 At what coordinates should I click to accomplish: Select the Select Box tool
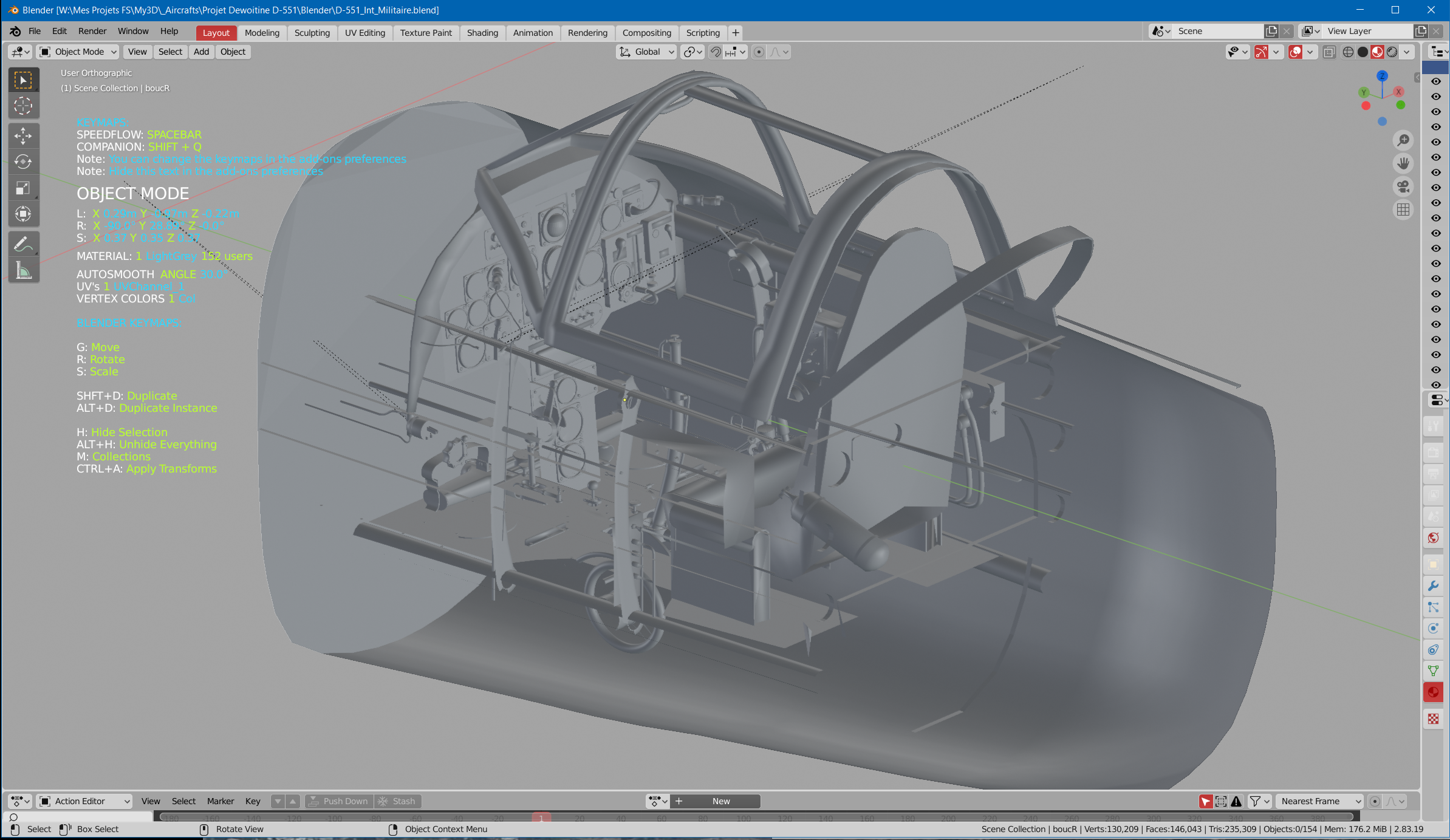click(x=23, y=80)
